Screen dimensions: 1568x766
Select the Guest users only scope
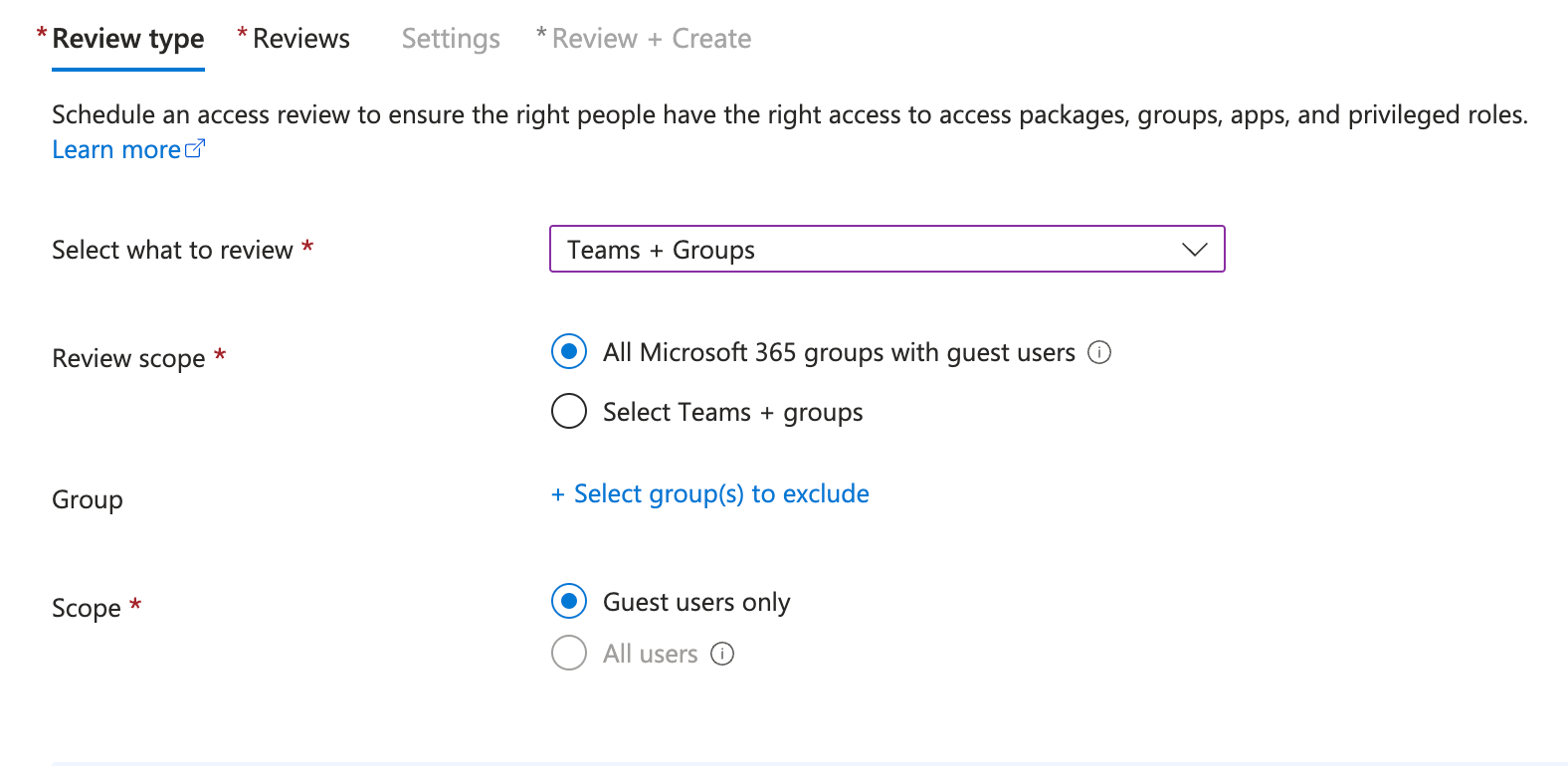point(569,601)
